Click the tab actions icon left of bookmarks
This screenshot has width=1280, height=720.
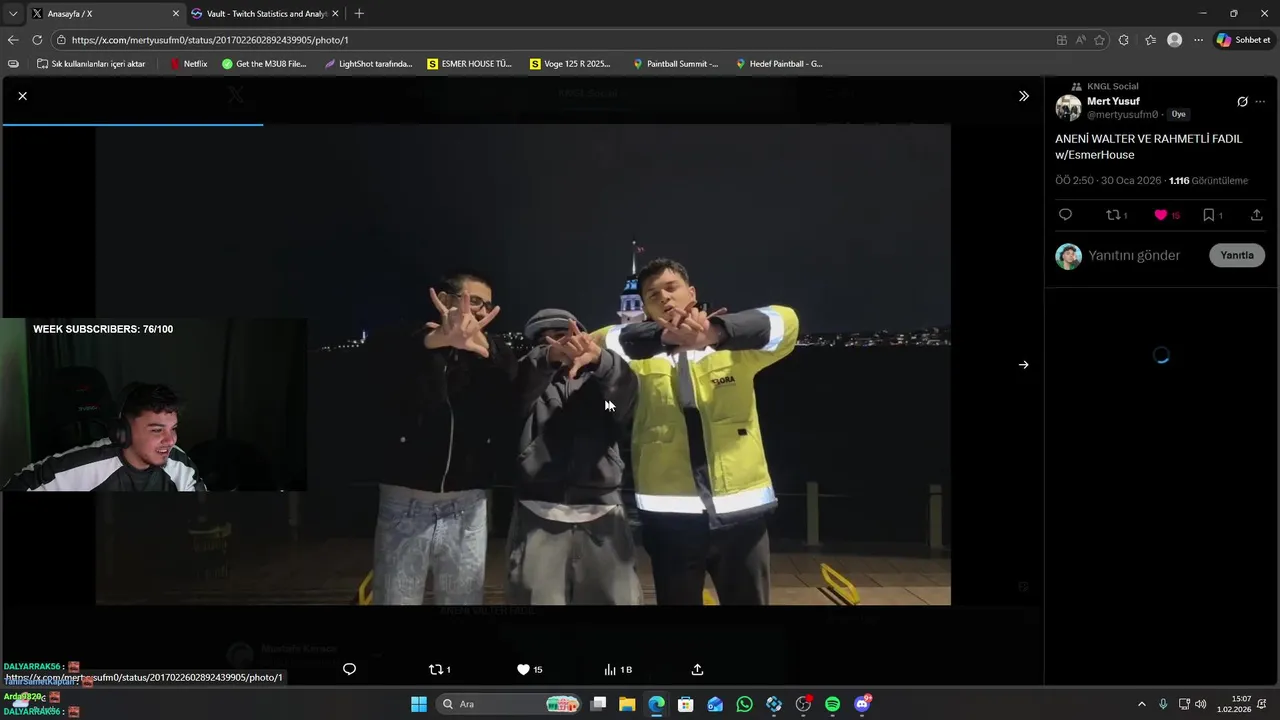(x=13, y=64)
